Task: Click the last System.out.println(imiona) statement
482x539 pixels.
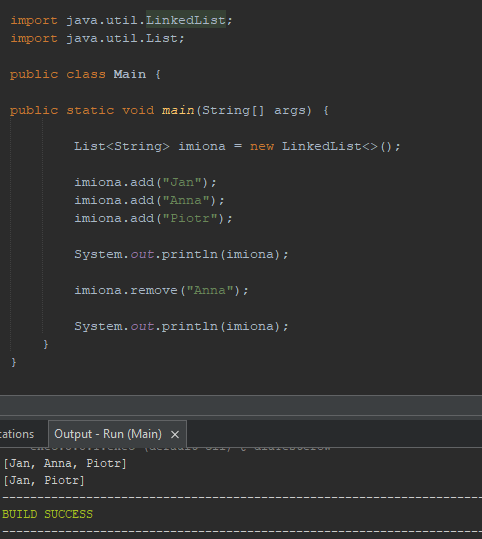Action: pos(181,326)
